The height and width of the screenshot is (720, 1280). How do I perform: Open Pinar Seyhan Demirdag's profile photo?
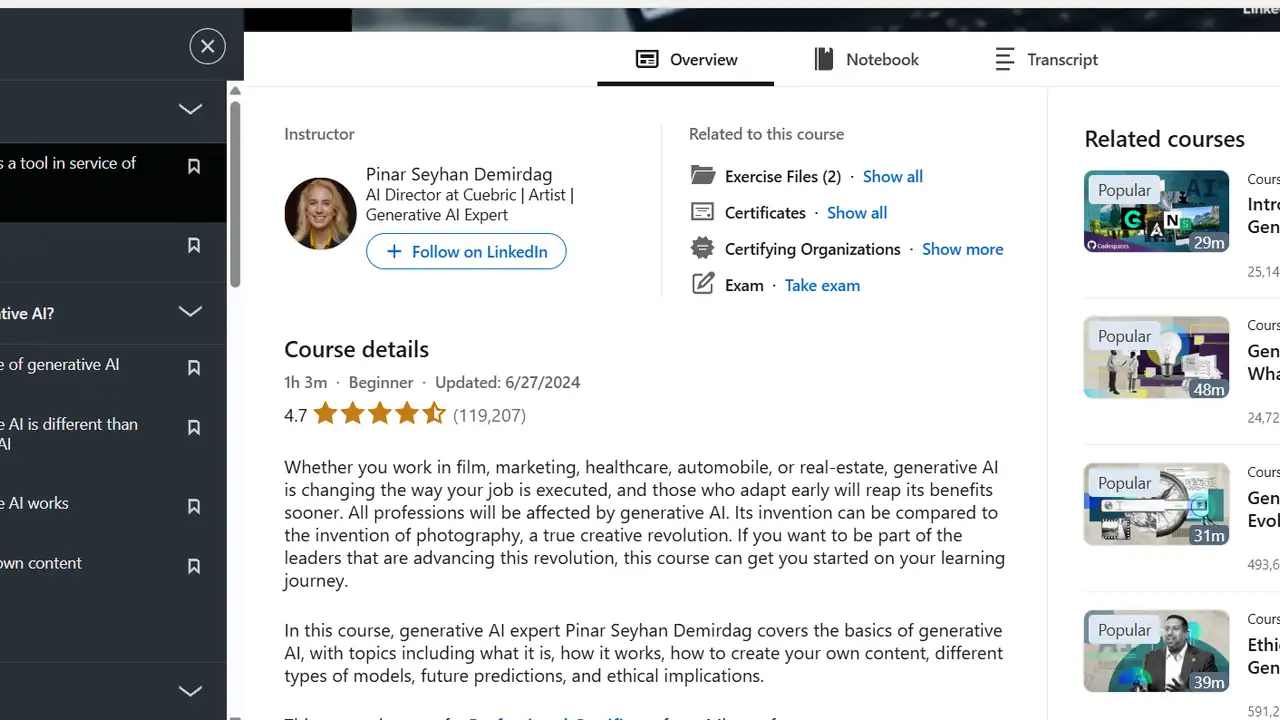pos(320,214)
